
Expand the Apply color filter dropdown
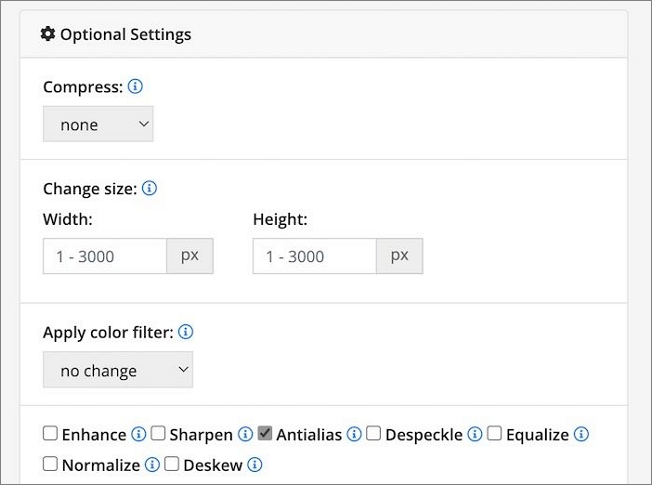[x=118, y=370]
